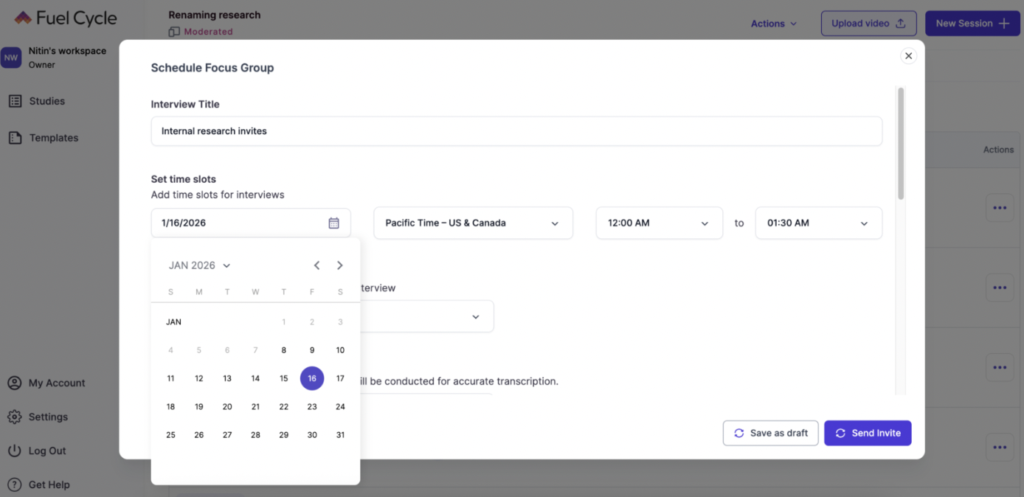1024x497 pixels.
Task: Click the calendar icon in date field
Action: (x=334, y=223)
